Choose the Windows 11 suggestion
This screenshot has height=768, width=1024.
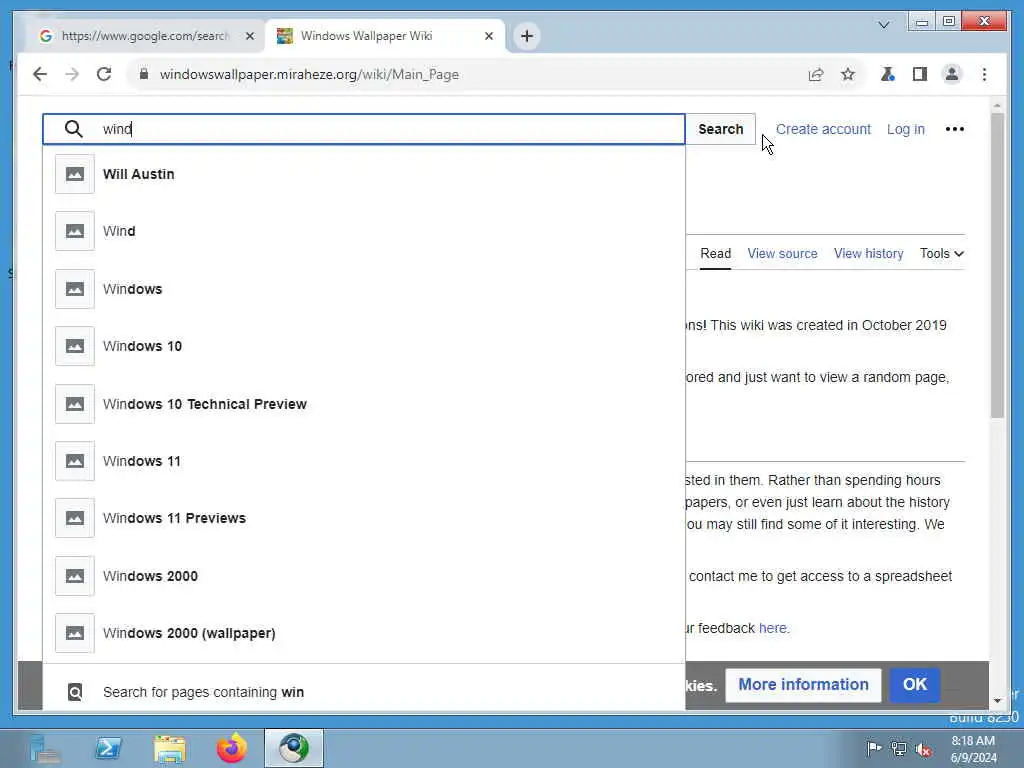click(364, 460)
